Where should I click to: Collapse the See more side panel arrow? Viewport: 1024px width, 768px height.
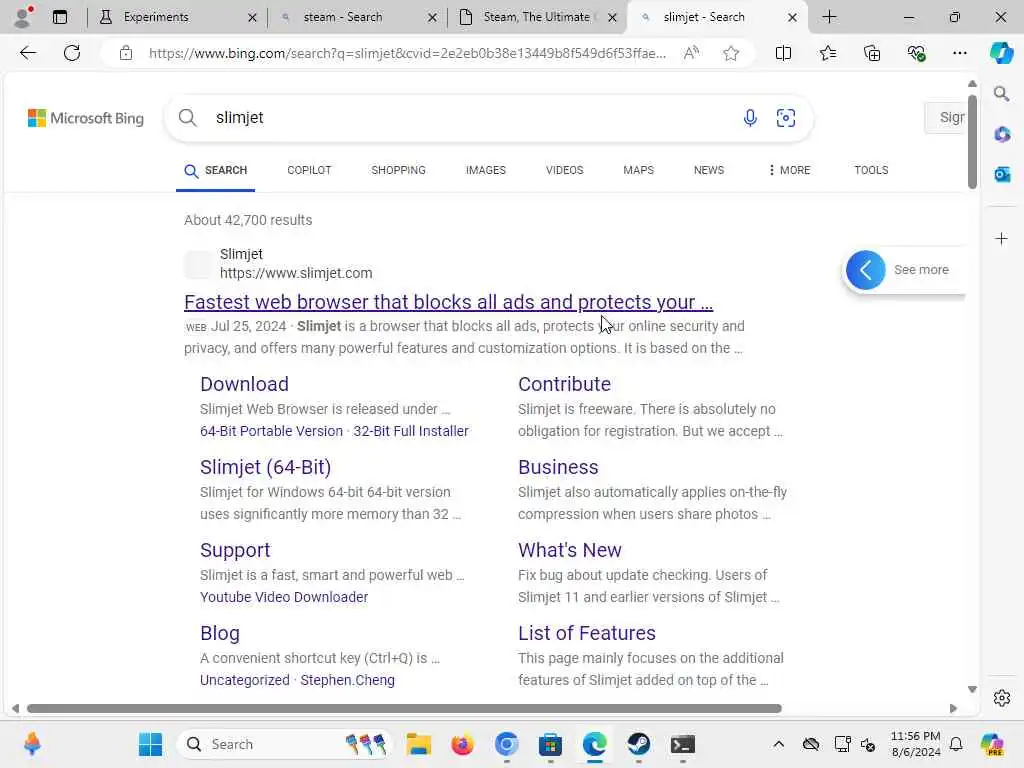tap(865, 270)
